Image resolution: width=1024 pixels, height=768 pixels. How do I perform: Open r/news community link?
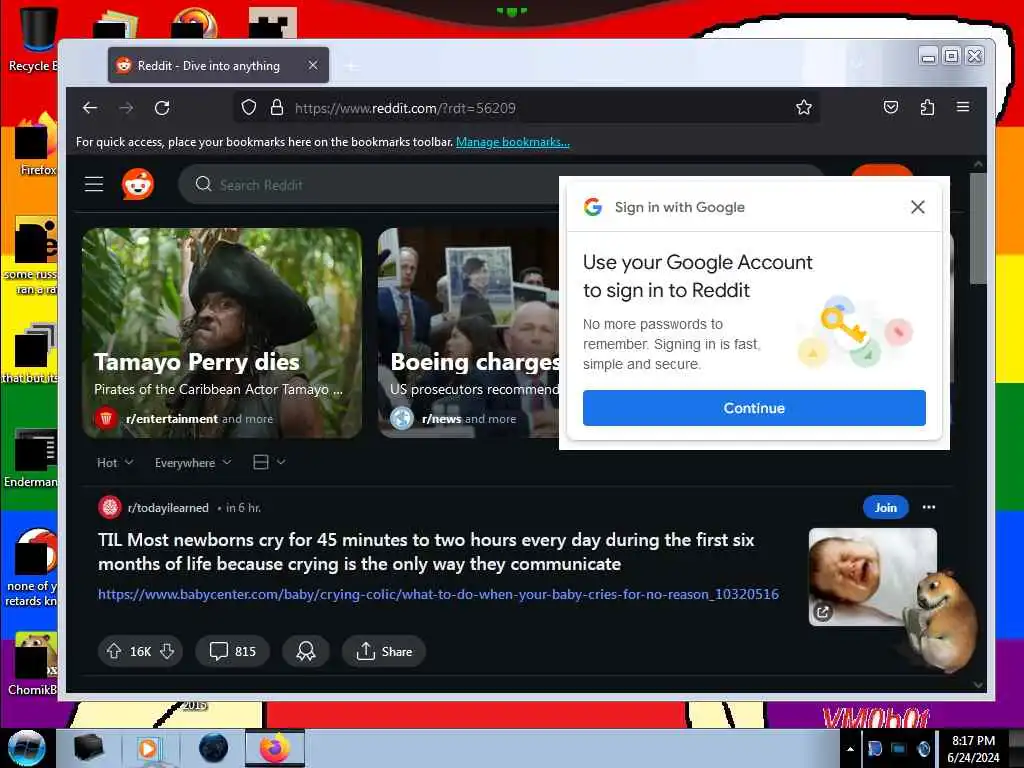coord(441,419)
